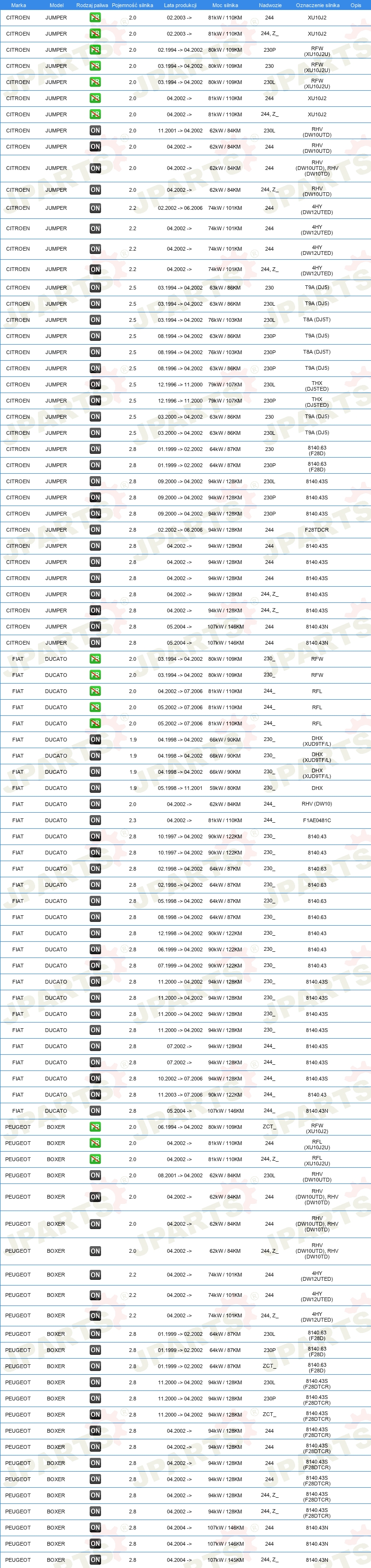Click the F28DTCR engine code cell
This screenshot has width=371, height=1568.
317,530
